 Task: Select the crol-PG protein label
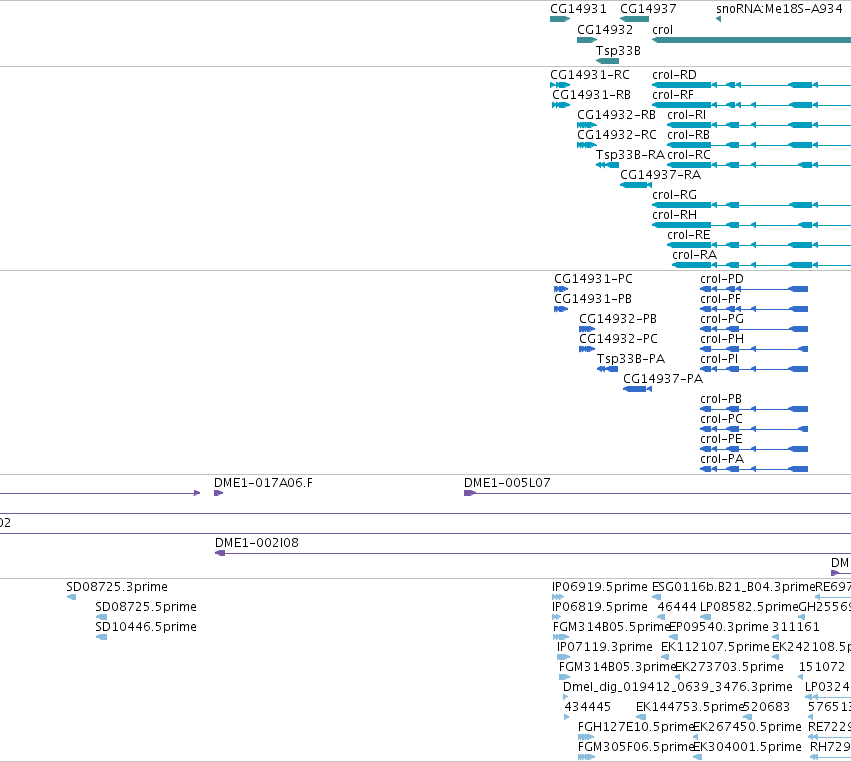pyautogui.click(x=722, y=319)
